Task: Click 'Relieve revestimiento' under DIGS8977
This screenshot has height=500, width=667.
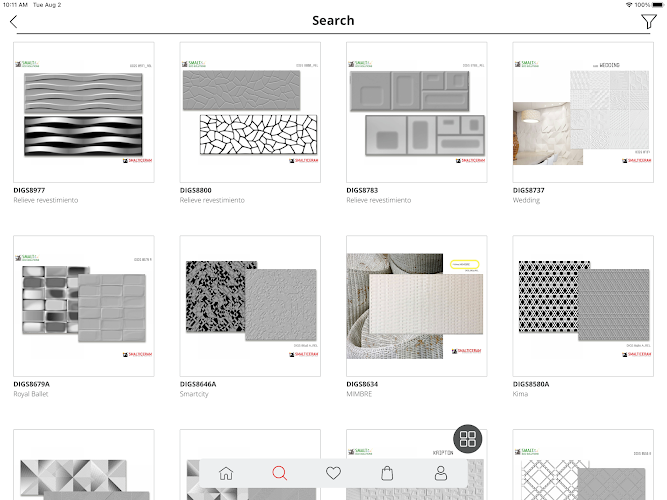Action: point(46,200)
